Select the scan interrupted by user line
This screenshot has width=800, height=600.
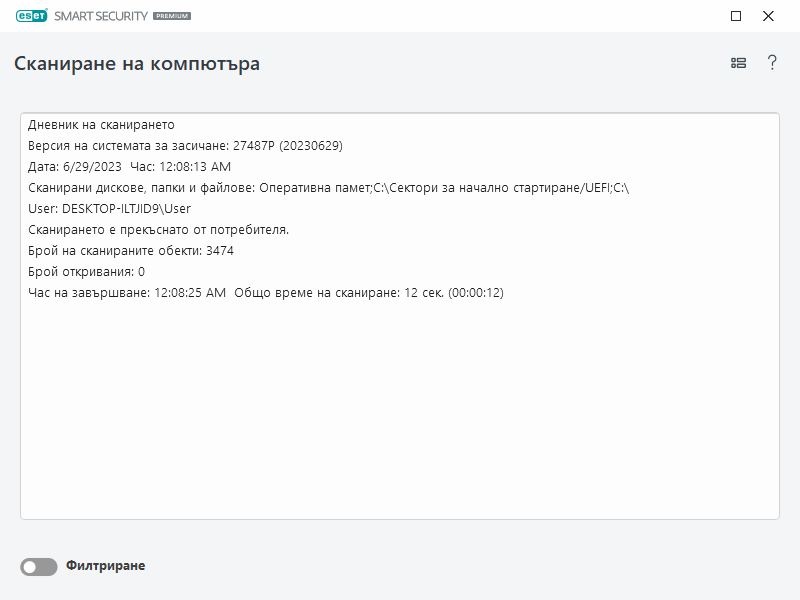pos(158,230)
